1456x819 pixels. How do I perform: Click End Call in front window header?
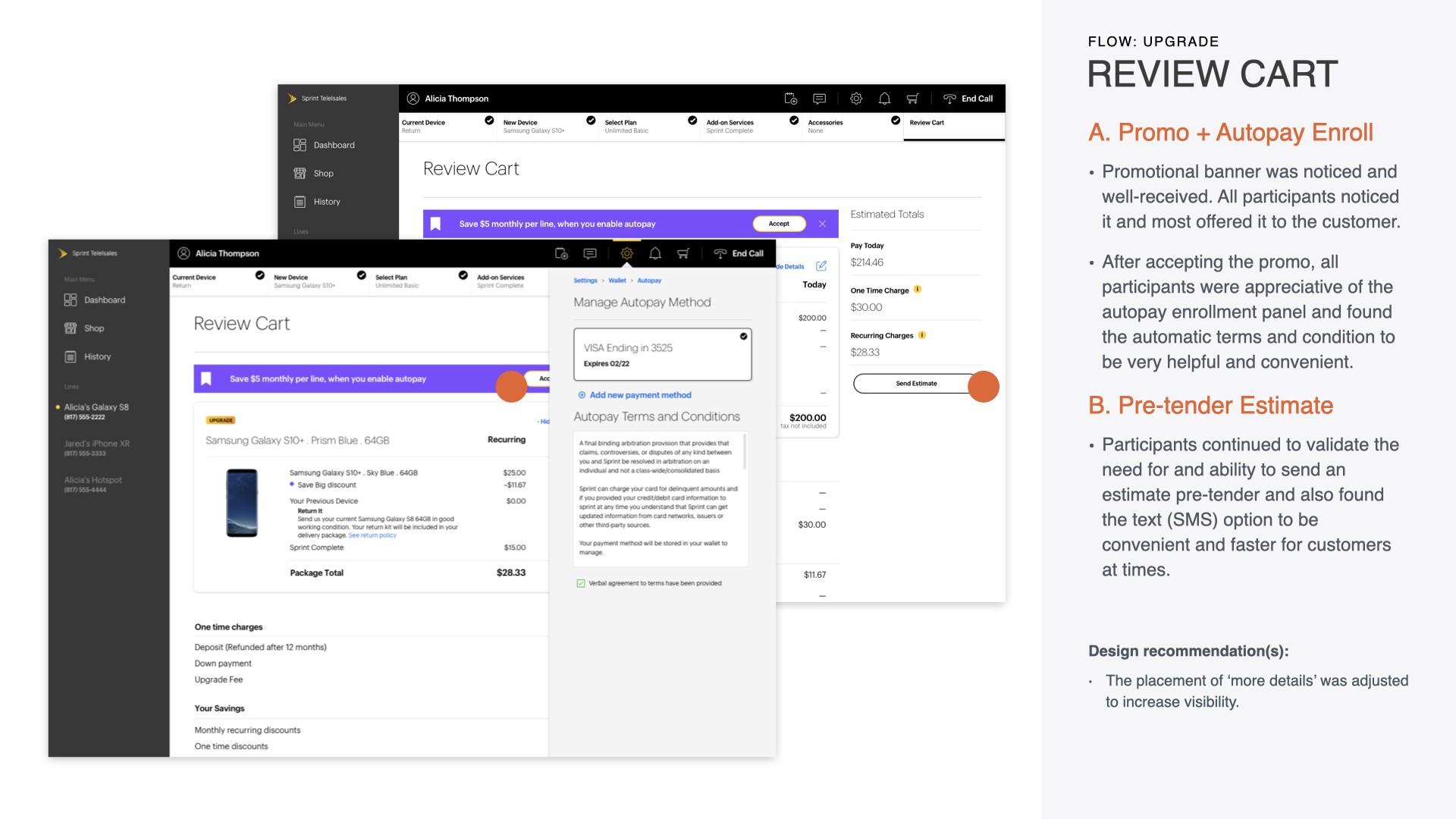pyautogui.click(x=739, y=253)
